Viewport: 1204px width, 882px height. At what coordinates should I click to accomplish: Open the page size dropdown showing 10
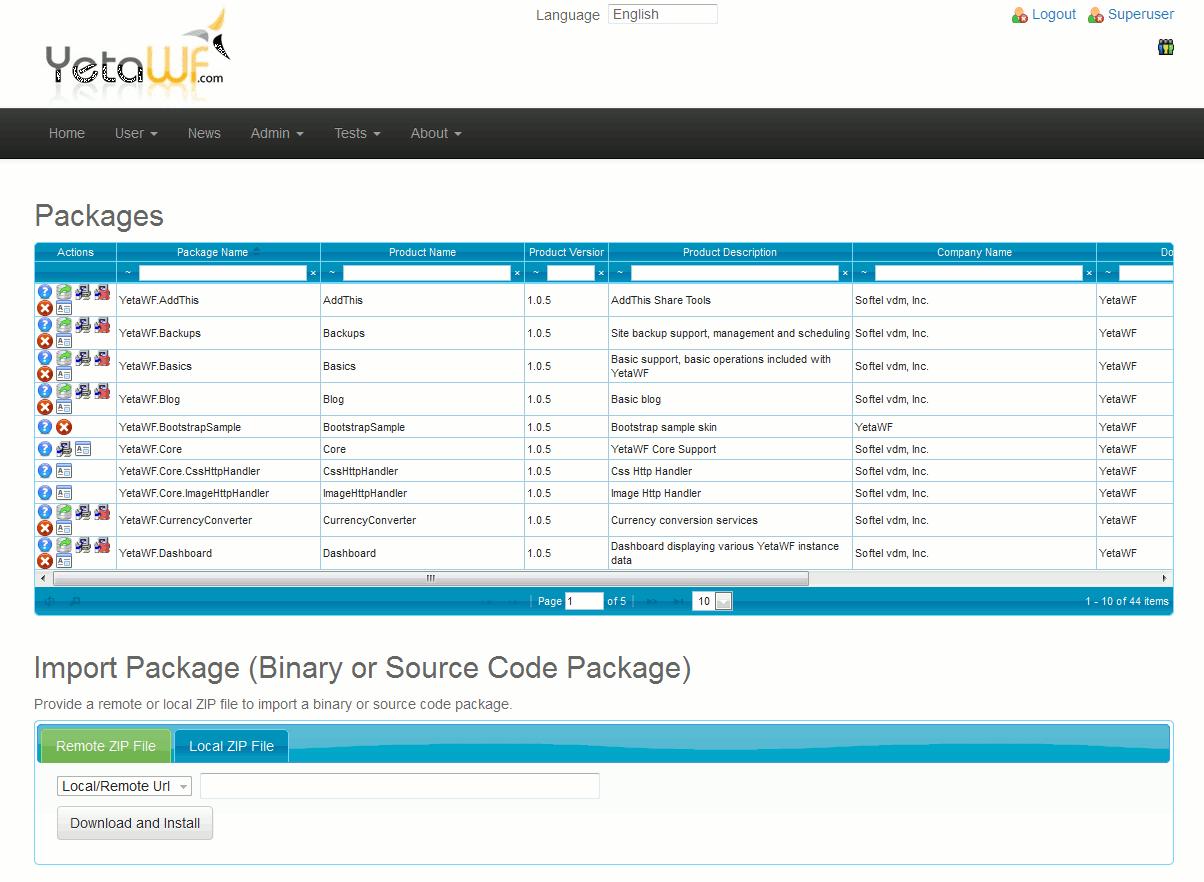pyautogui.click(x=713, y=601)
